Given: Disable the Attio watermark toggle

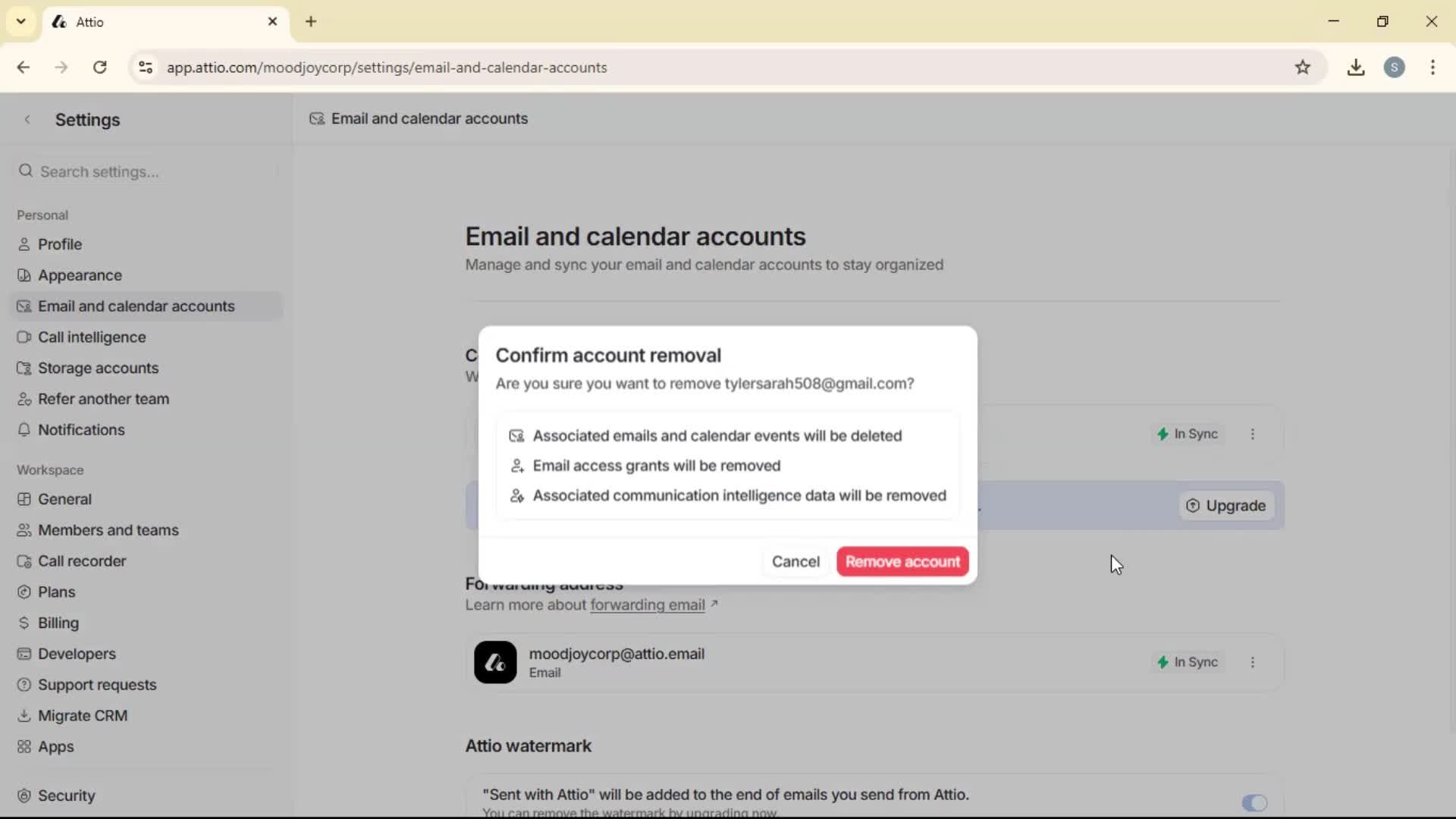Looking at the screenshot, I should 1254,803.
